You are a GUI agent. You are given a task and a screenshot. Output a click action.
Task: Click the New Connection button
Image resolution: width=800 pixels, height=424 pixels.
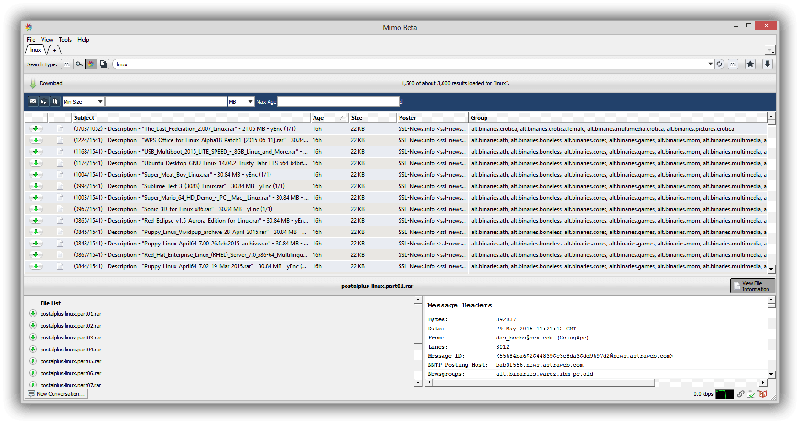pyautogui.click(x=57, y=394)
